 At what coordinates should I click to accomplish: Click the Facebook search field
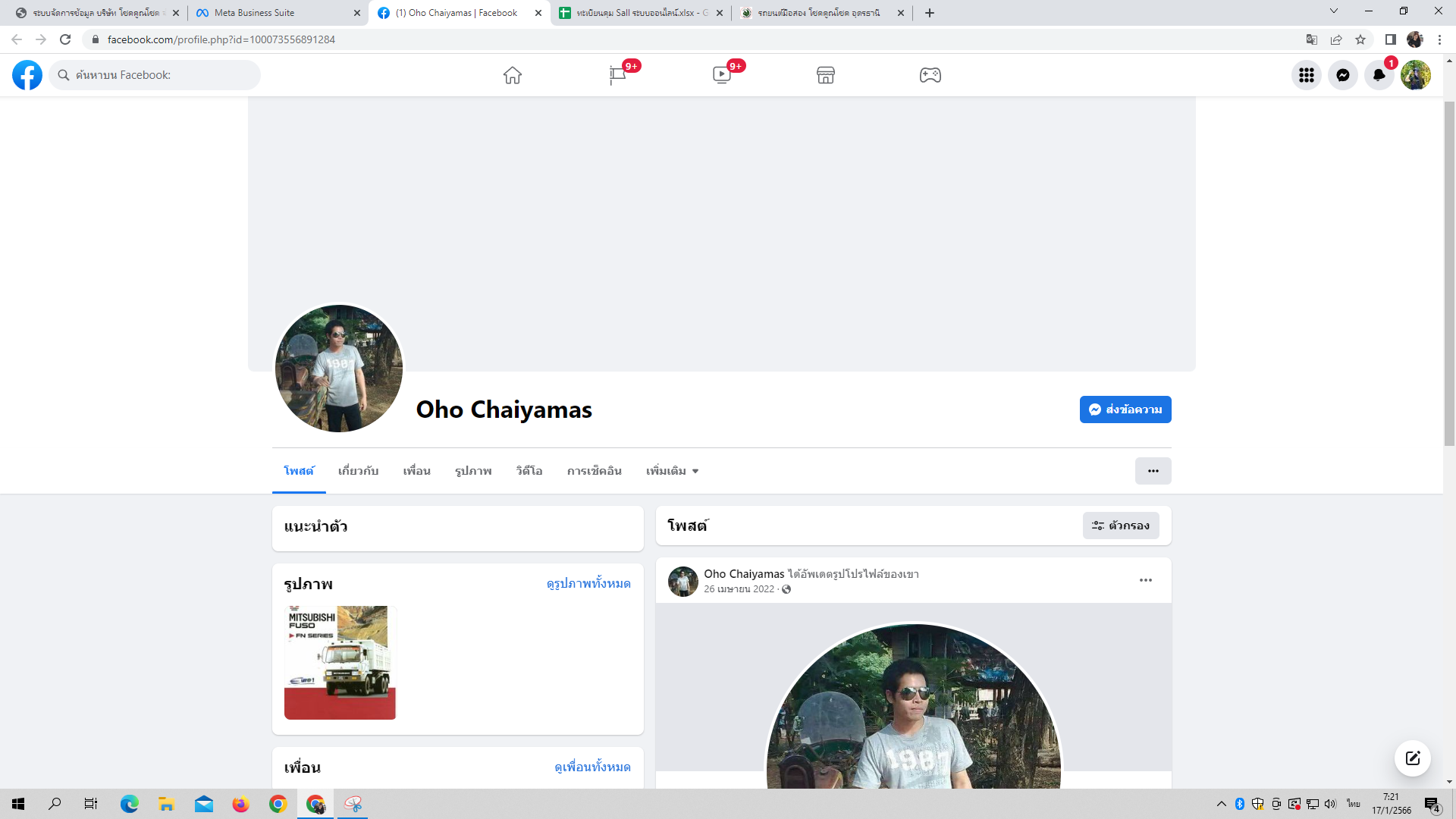tap(155, 75)
